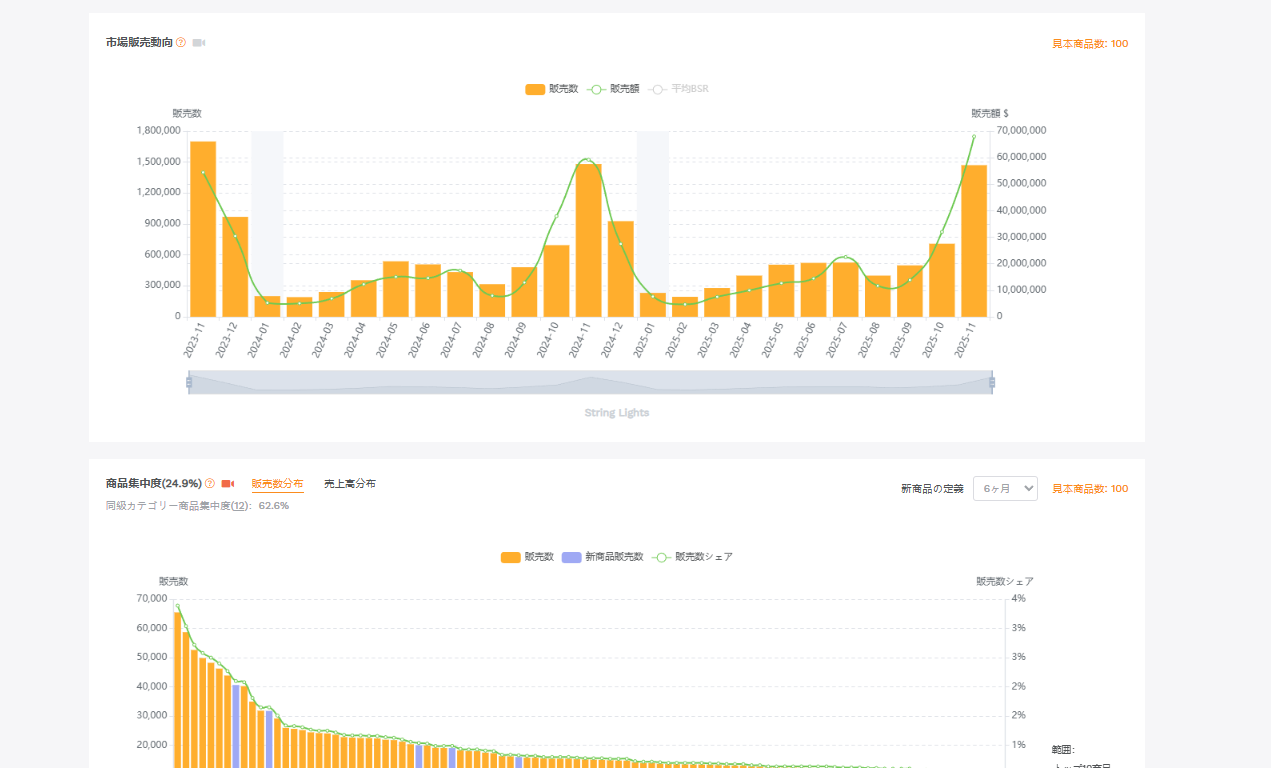Hide 販売数 bars in the concentration chart legend

[x=527, y=557]
